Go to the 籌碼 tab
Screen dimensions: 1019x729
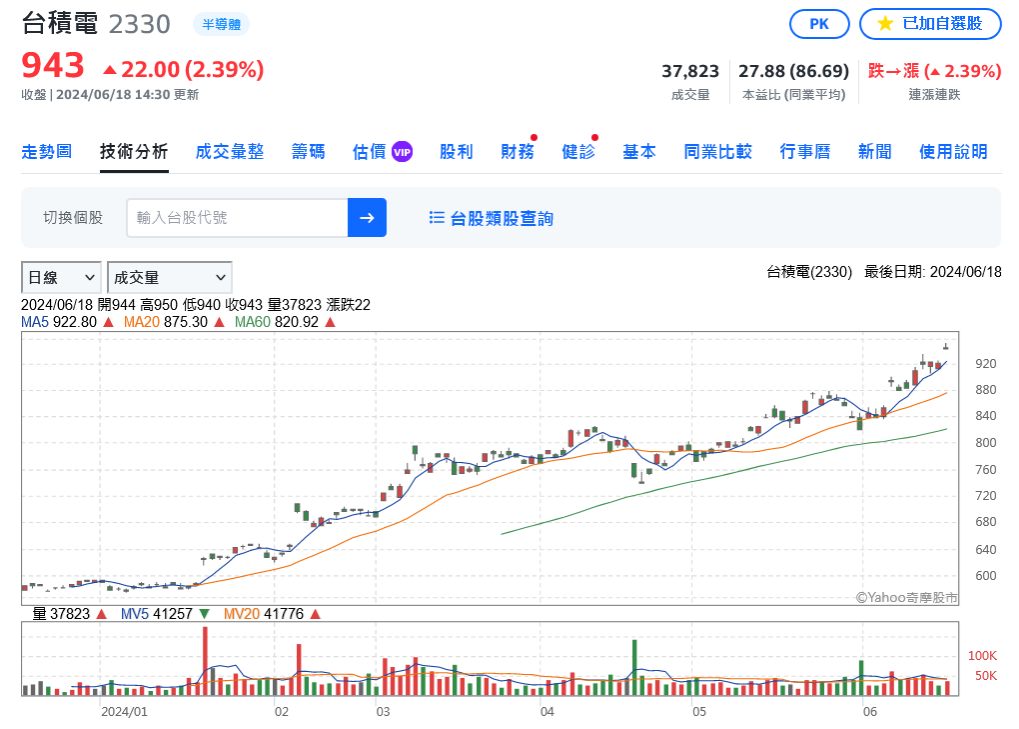click(x=308, y=152)
